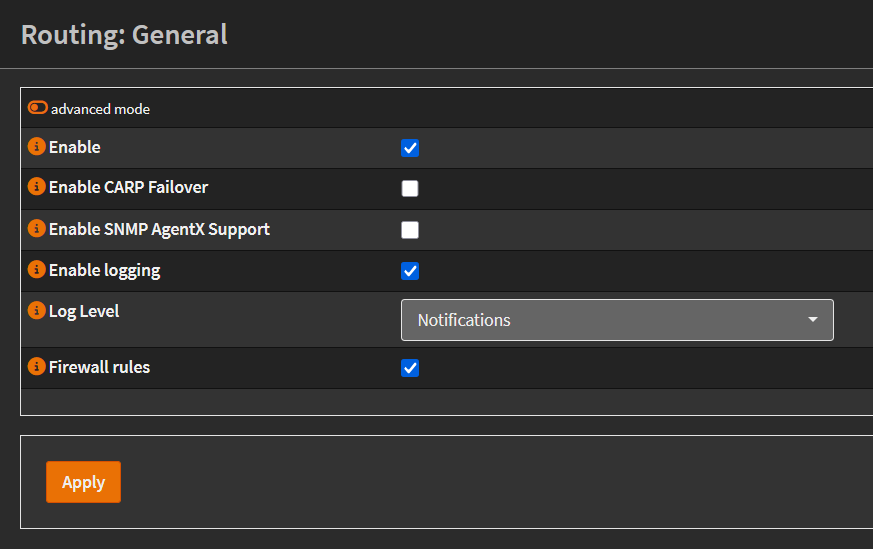Viewport: 873px width, 549px height.
Task: Check the Enable SNMP AgentX Support box
Action: (x=410, y=231)
